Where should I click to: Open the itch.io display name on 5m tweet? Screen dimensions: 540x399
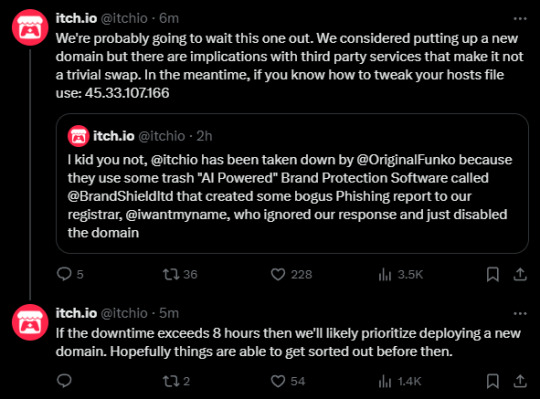pos(76,313)
